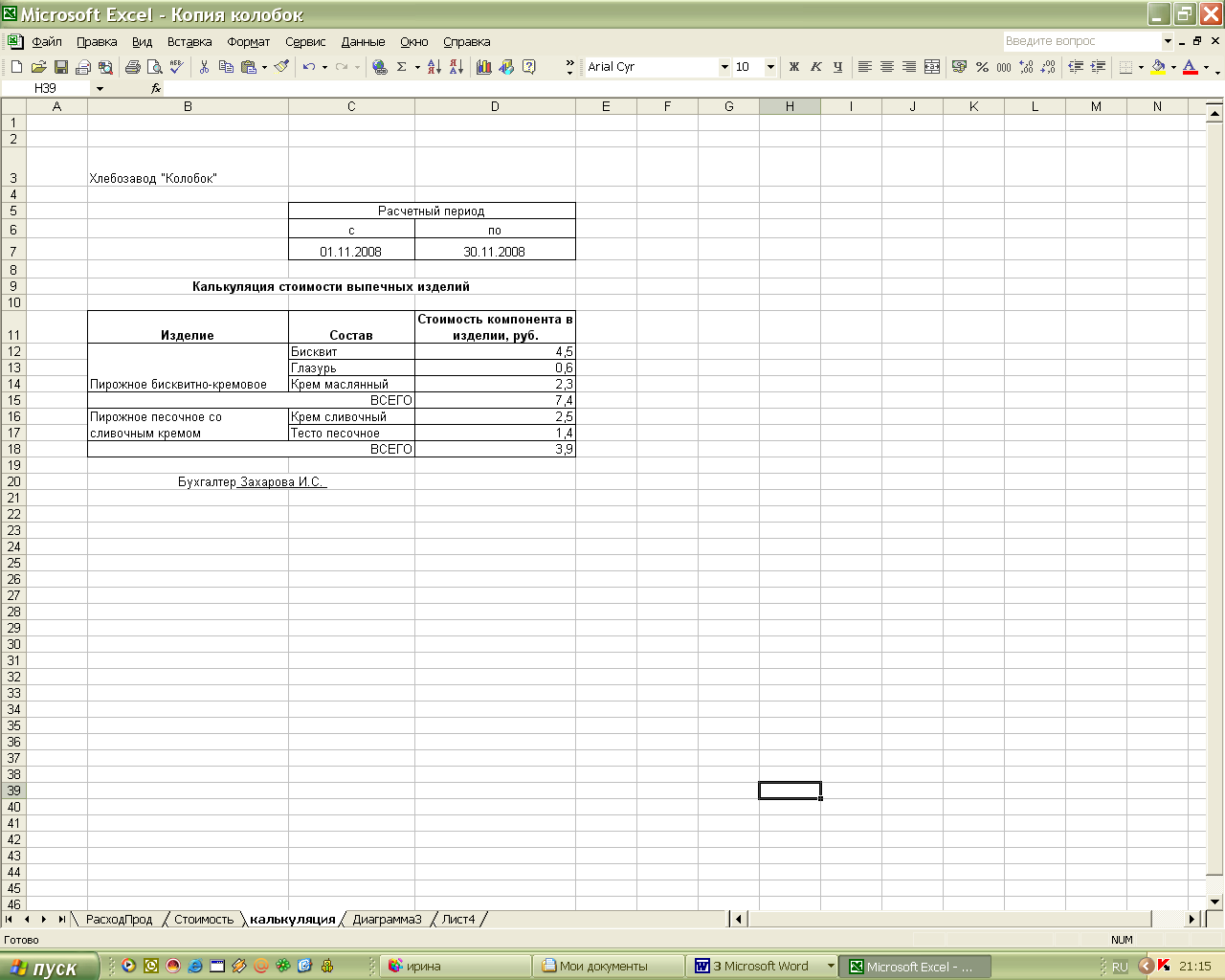The width and height of the screenshot is (1225, 980).
Task: Align text to the left
Action: click(865, 67)
